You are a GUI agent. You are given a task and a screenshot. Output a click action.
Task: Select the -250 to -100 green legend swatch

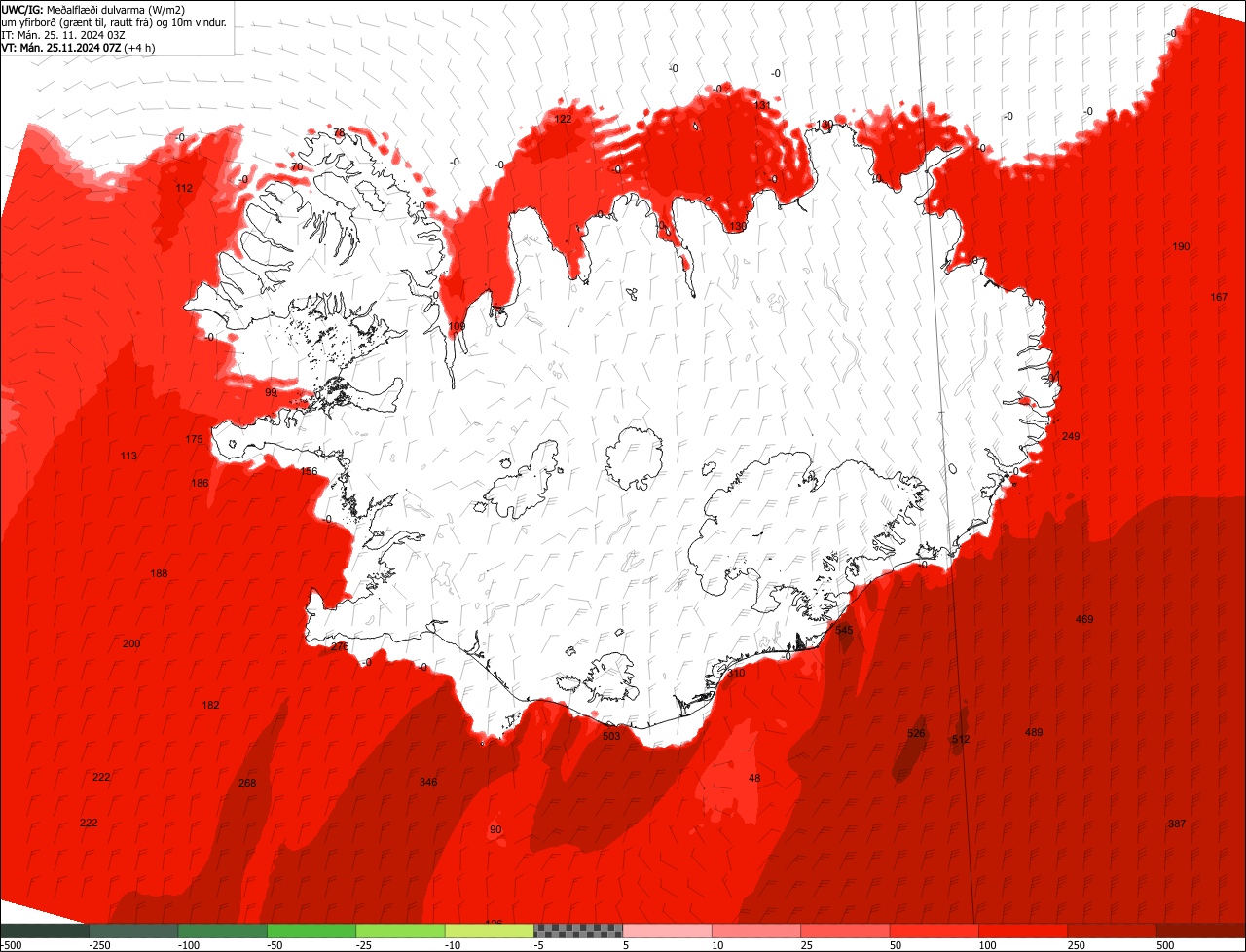coord(134,931)
